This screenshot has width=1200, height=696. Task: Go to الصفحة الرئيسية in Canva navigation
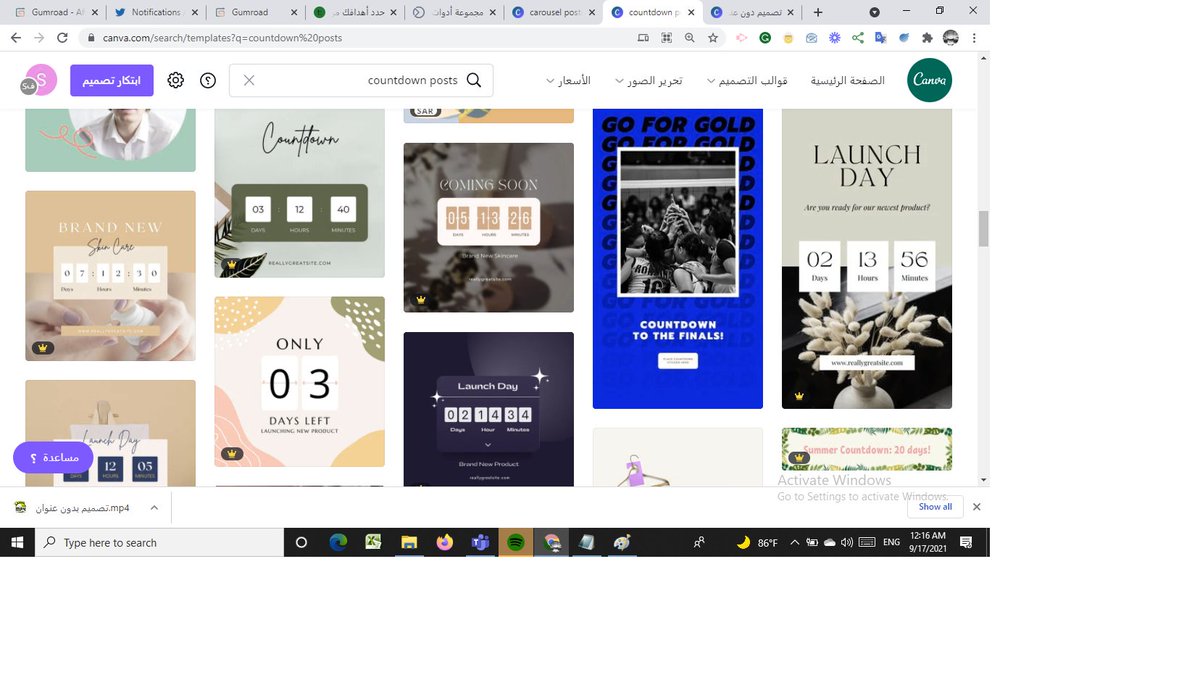pos(847,80)
